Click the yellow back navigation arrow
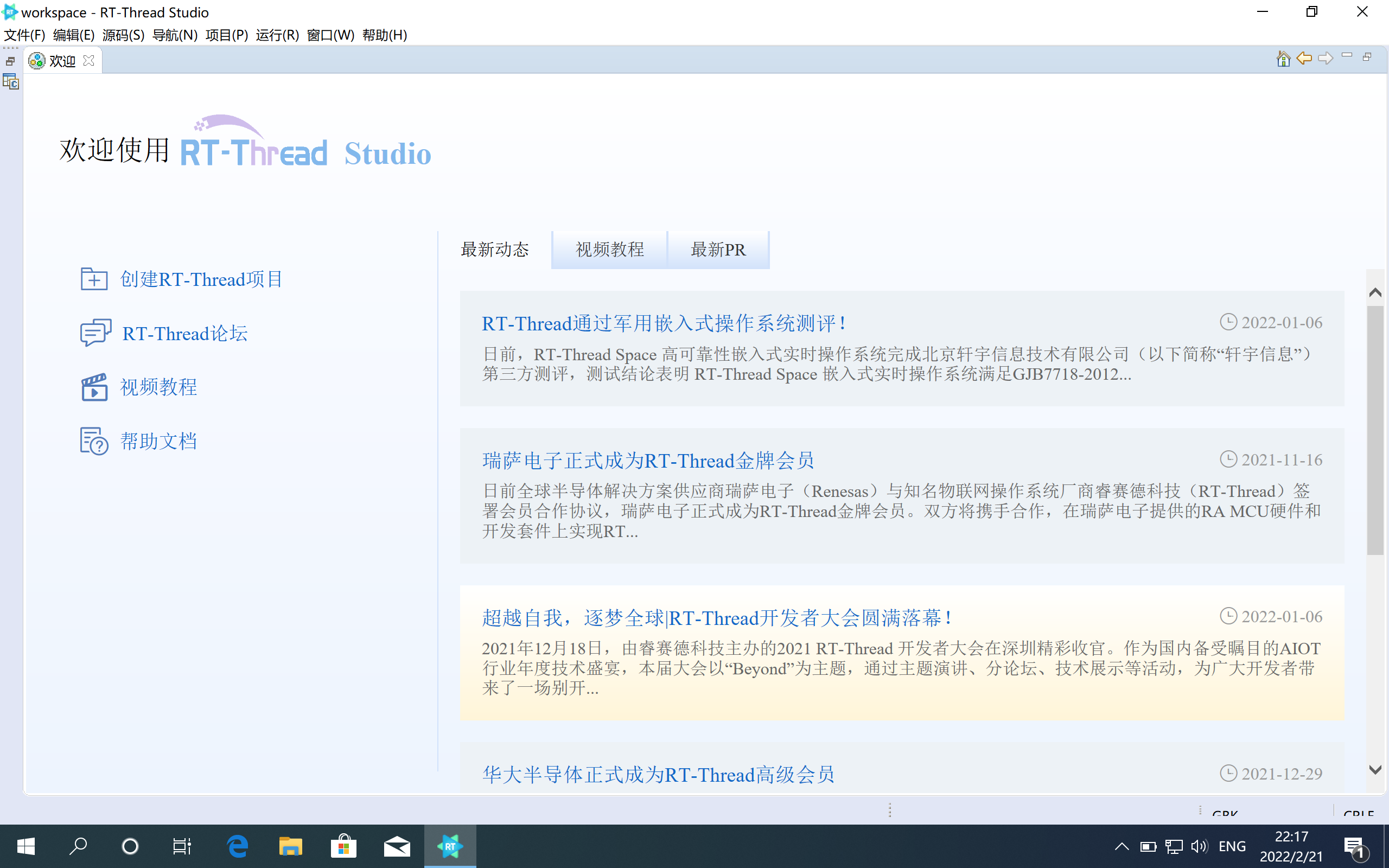This screenshot has height=868, width=1389. 1304,59
